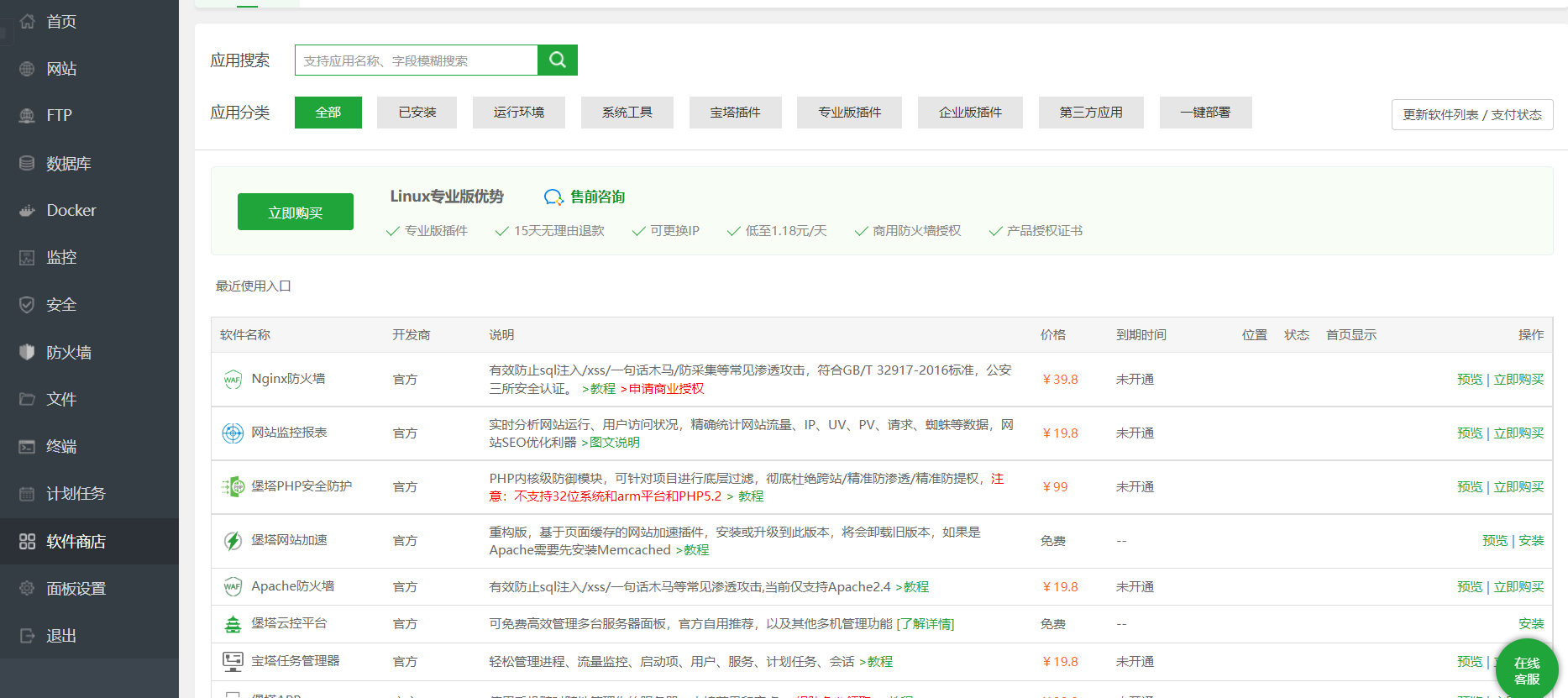This screenshot has width=1568, height=698.
Task: Click the Apache防火墙 WAF icon
Action: (x=233, y=586)
